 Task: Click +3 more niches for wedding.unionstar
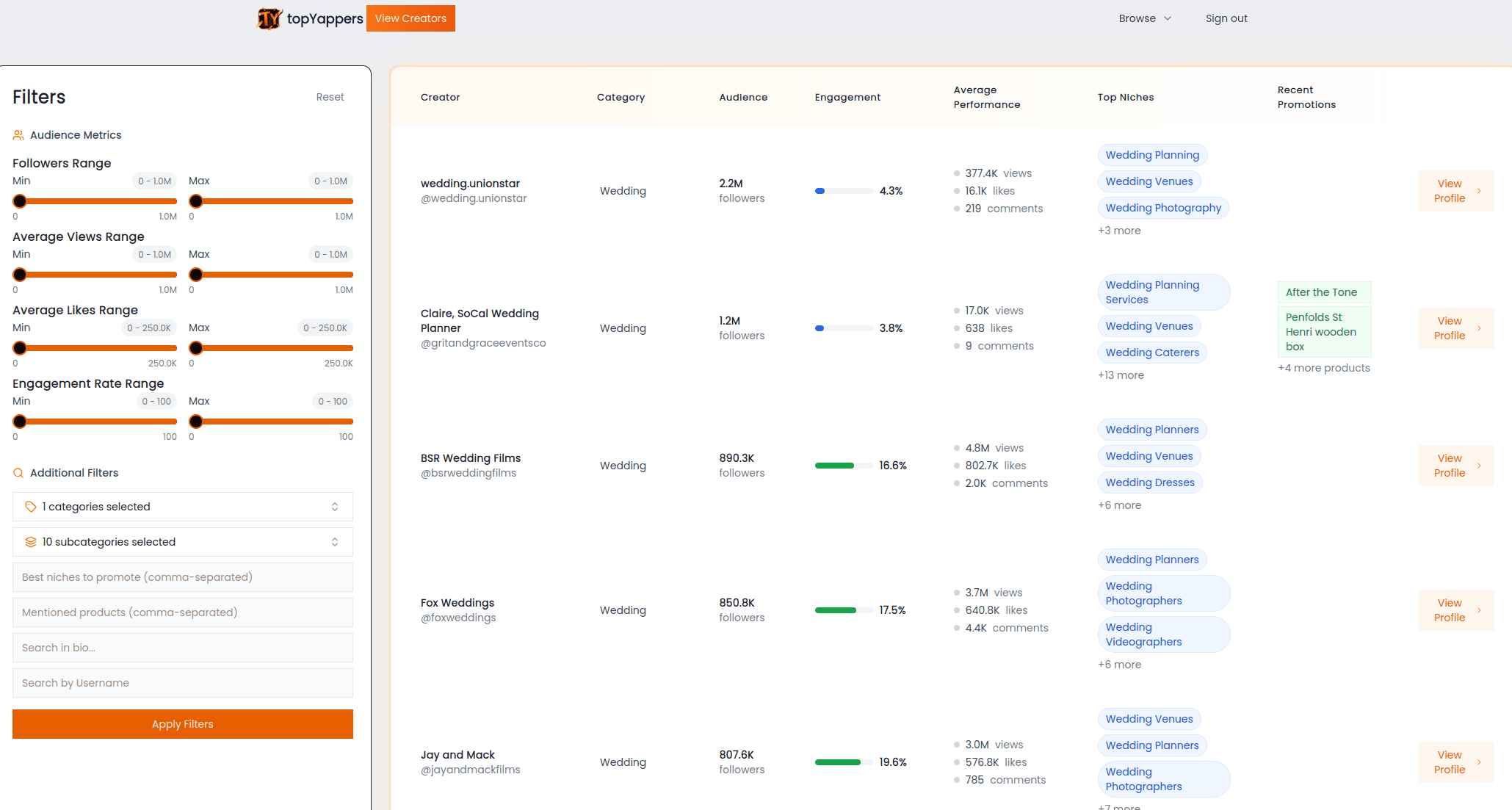click(1119, 231)
